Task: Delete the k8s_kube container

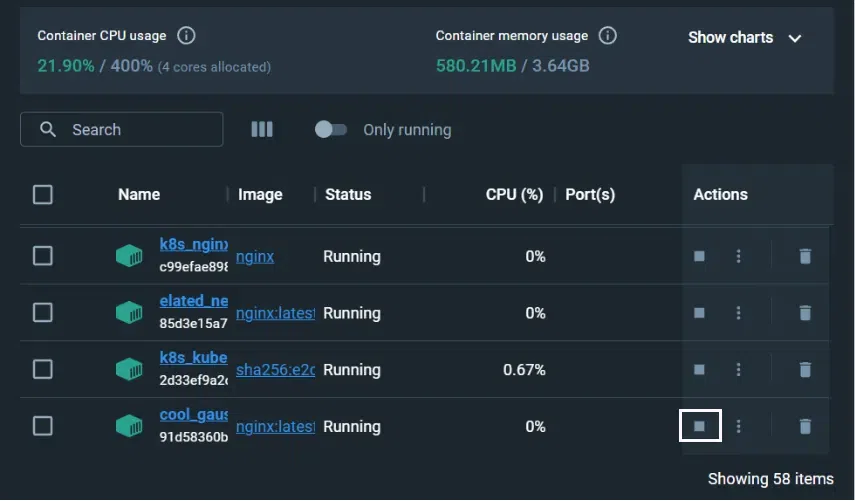Action: click(805, 370)
